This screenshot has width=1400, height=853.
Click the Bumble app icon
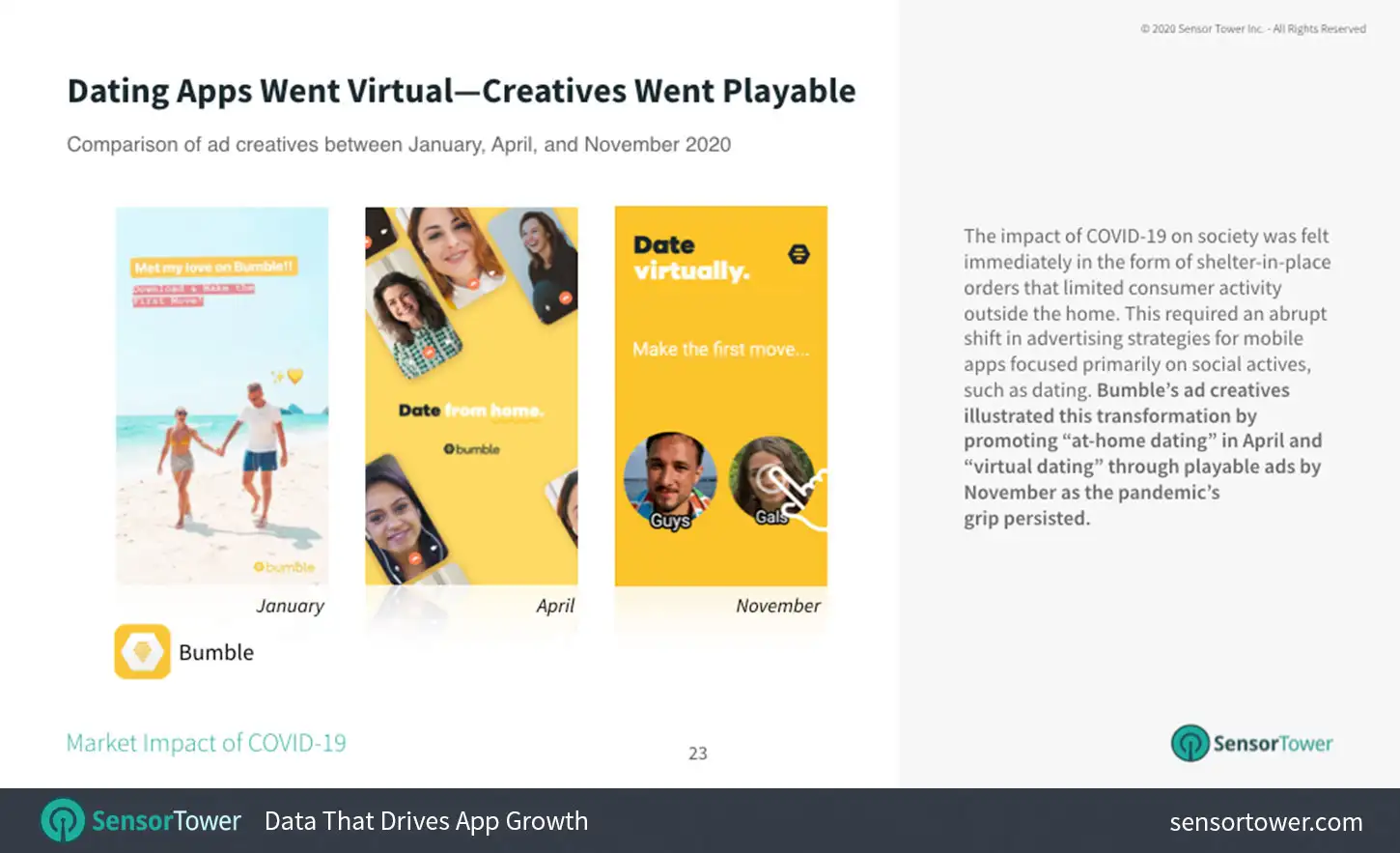143,652
